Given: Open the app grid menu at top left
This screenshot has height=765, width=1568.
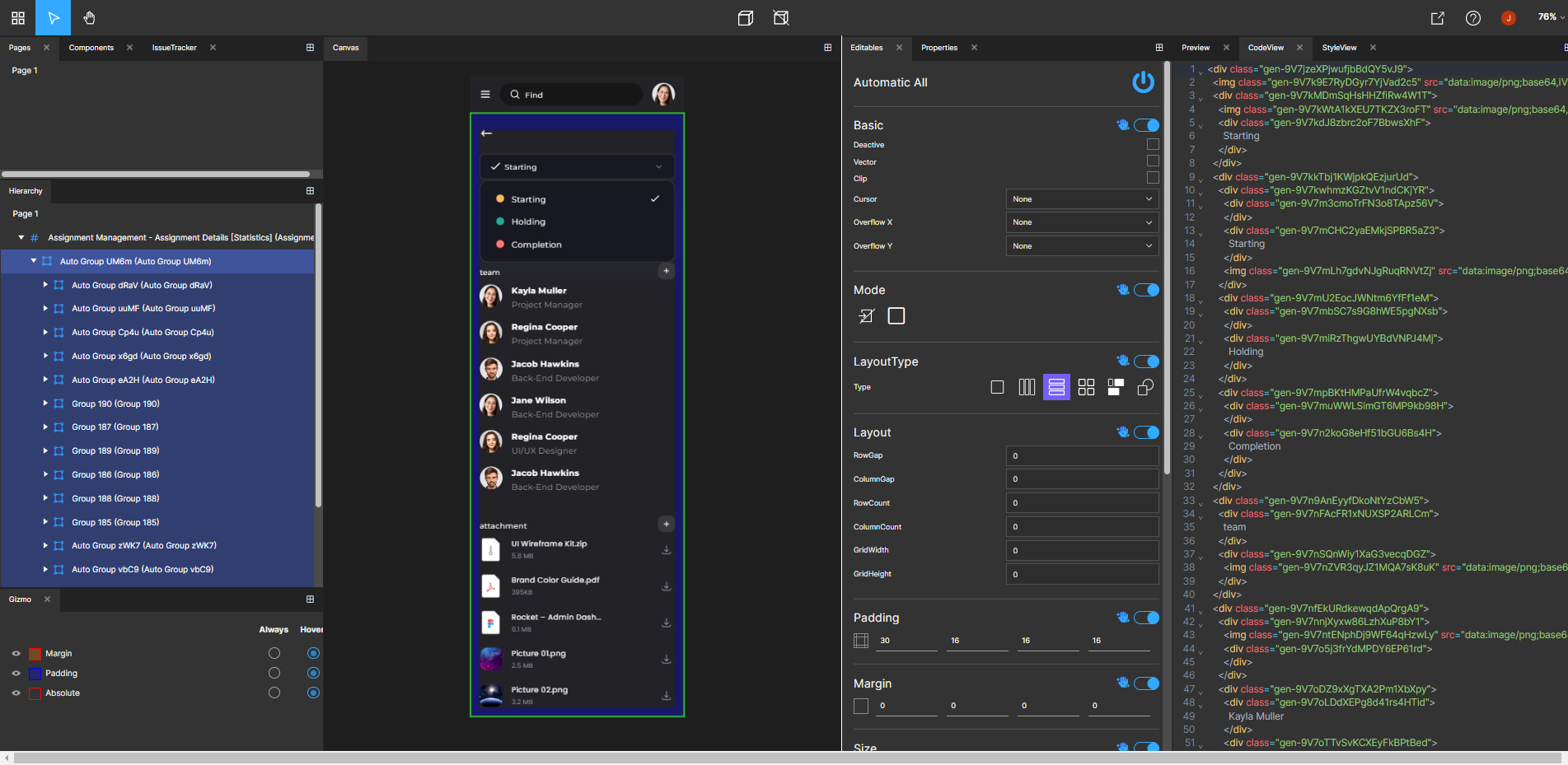Looking at the screenshot, I should [x=17, y=17].
